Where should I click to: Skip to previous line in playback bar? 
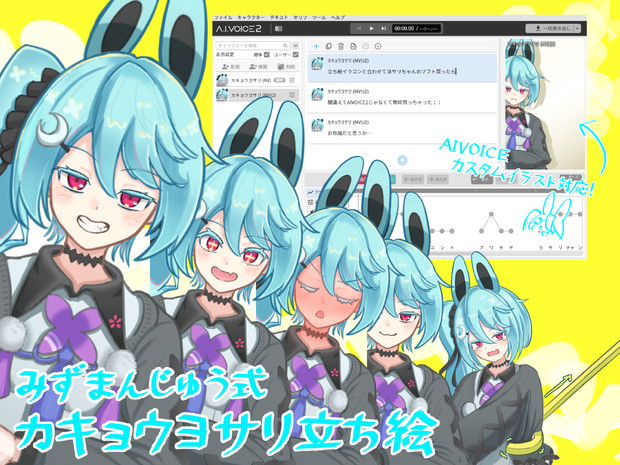click(x=359, y=28)
